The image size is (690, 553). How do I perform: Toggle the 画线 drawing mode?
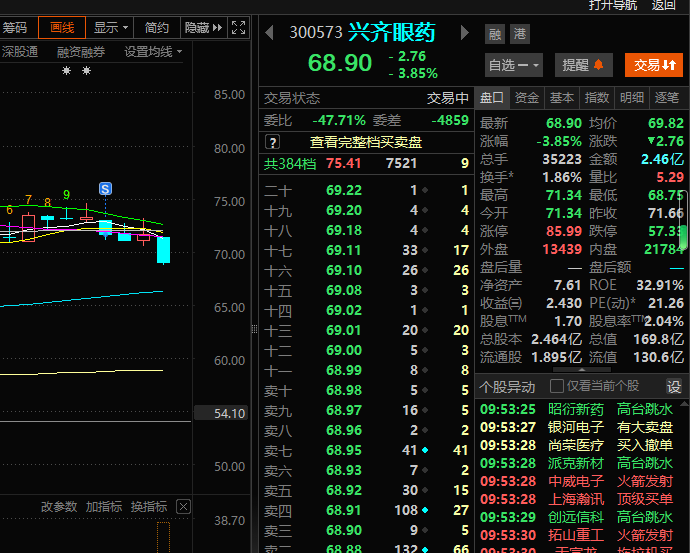pos(62,28)
